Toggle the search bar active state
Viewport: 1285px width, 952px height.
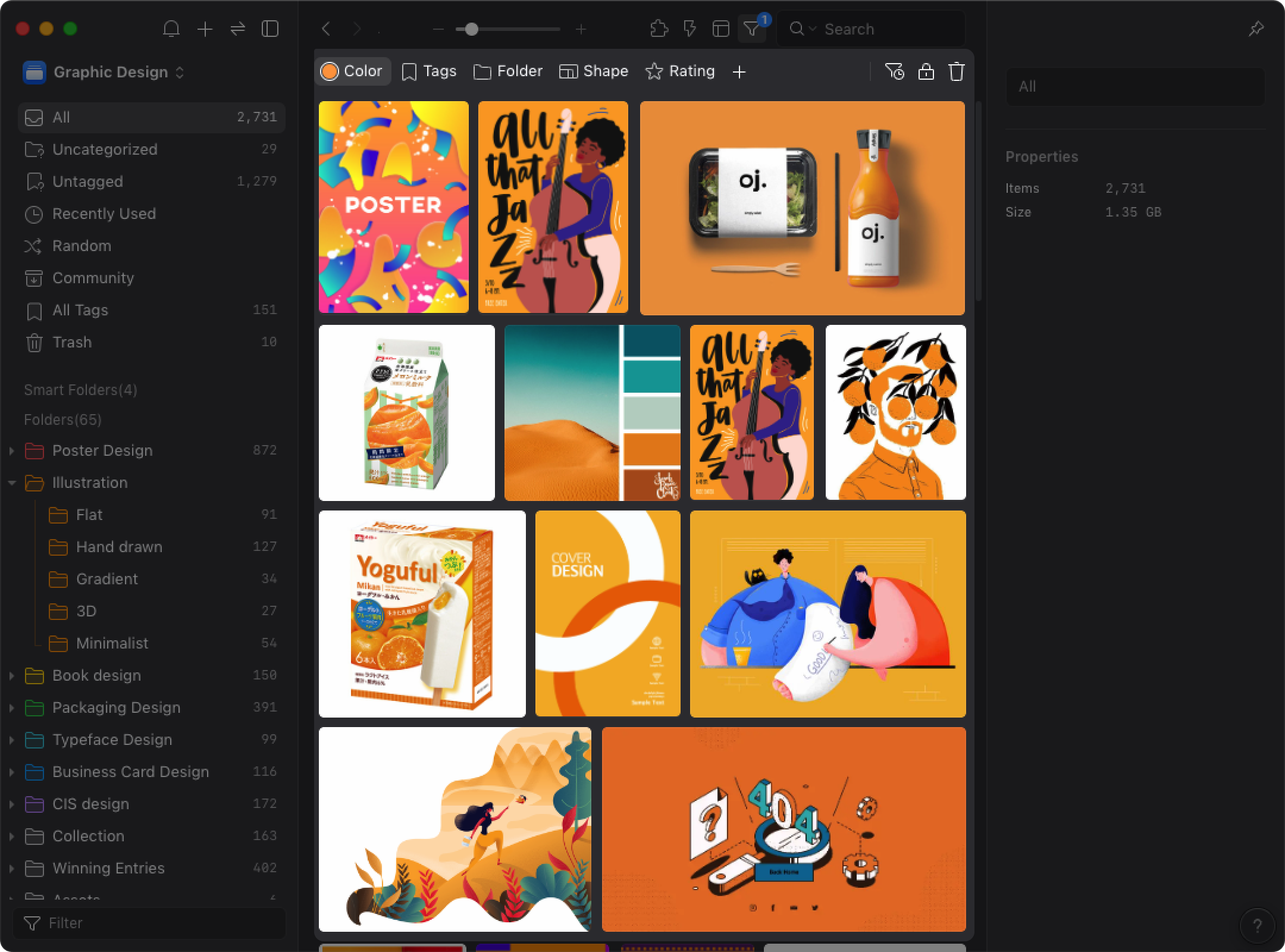[x=877, y=29]
